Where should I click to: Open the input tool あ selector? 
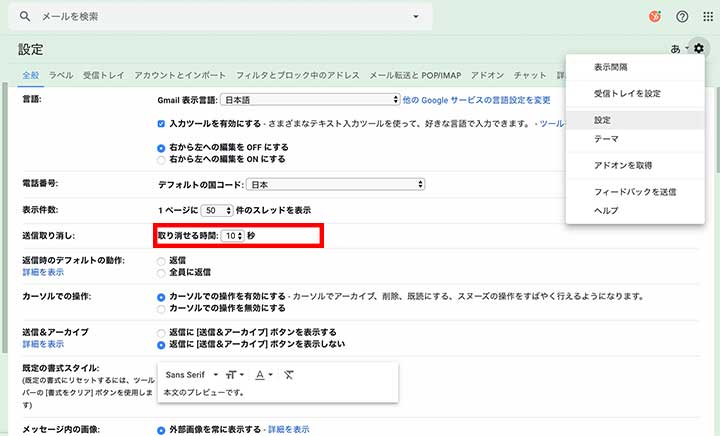(679, 49)
